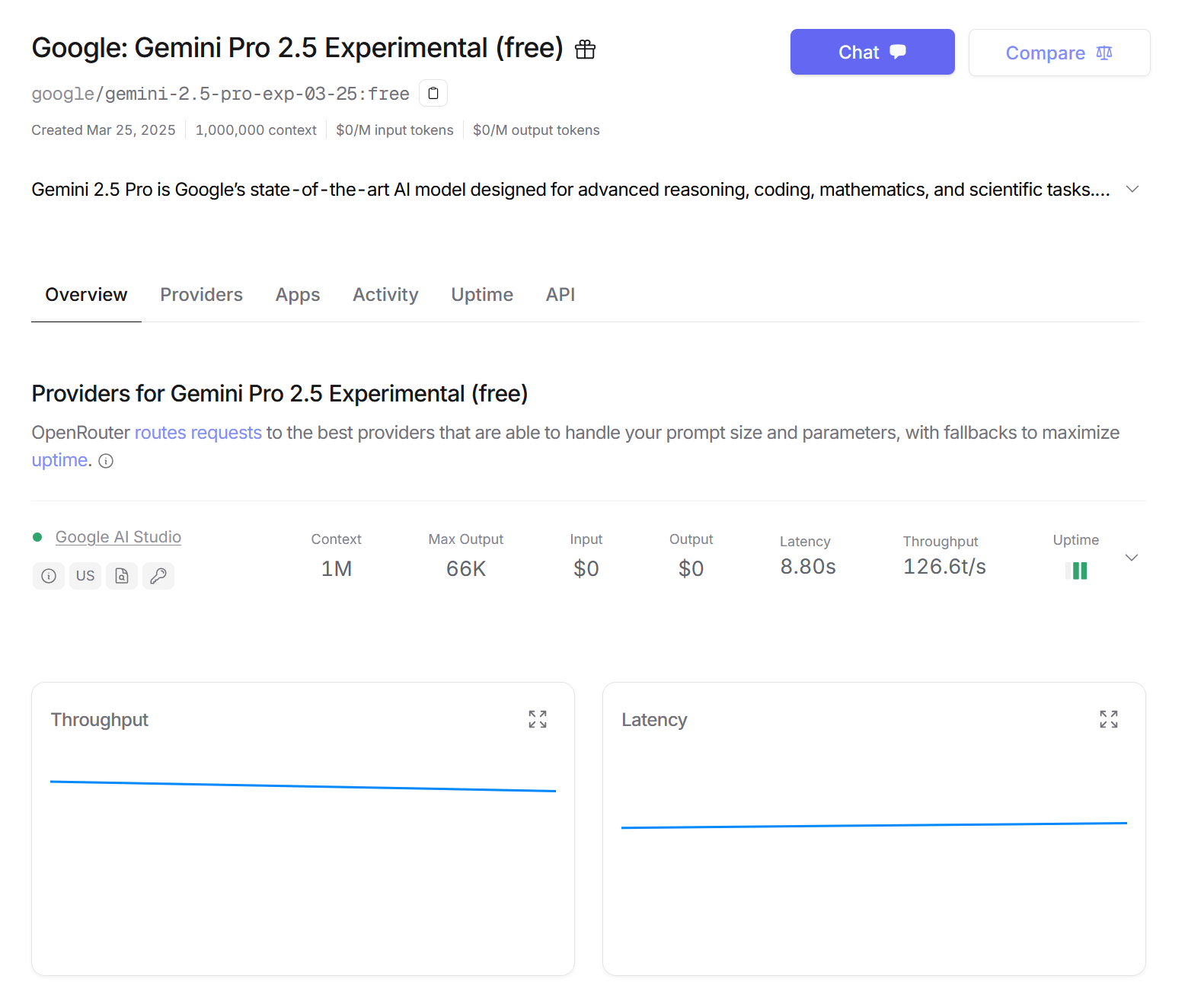Click the $0/M input tokens text
This screenshot has width=1204, height=982.
(x=394, y=130)
